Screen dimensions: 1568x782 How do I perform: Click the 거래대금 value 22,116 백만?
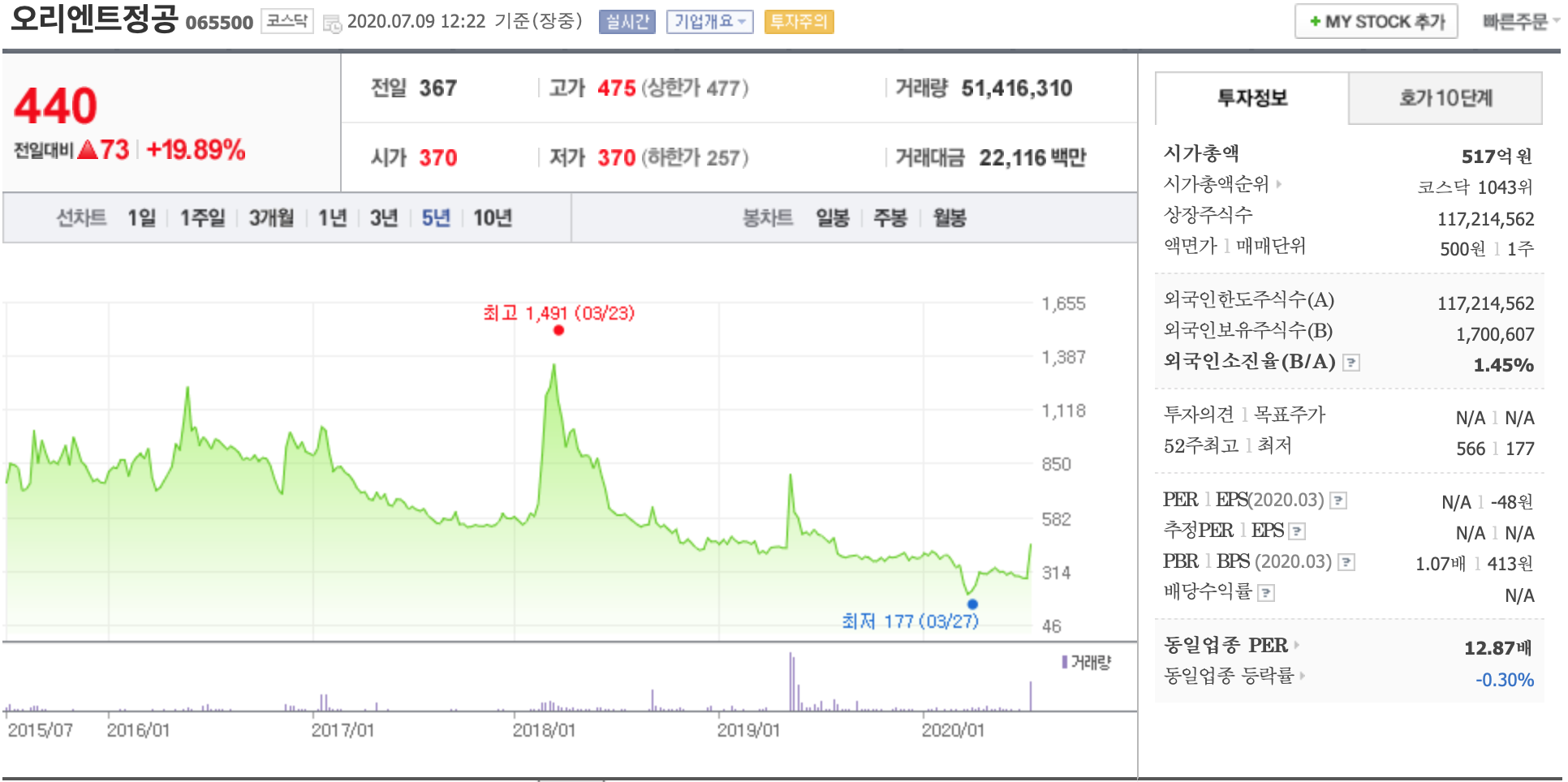pos(1032,157)
